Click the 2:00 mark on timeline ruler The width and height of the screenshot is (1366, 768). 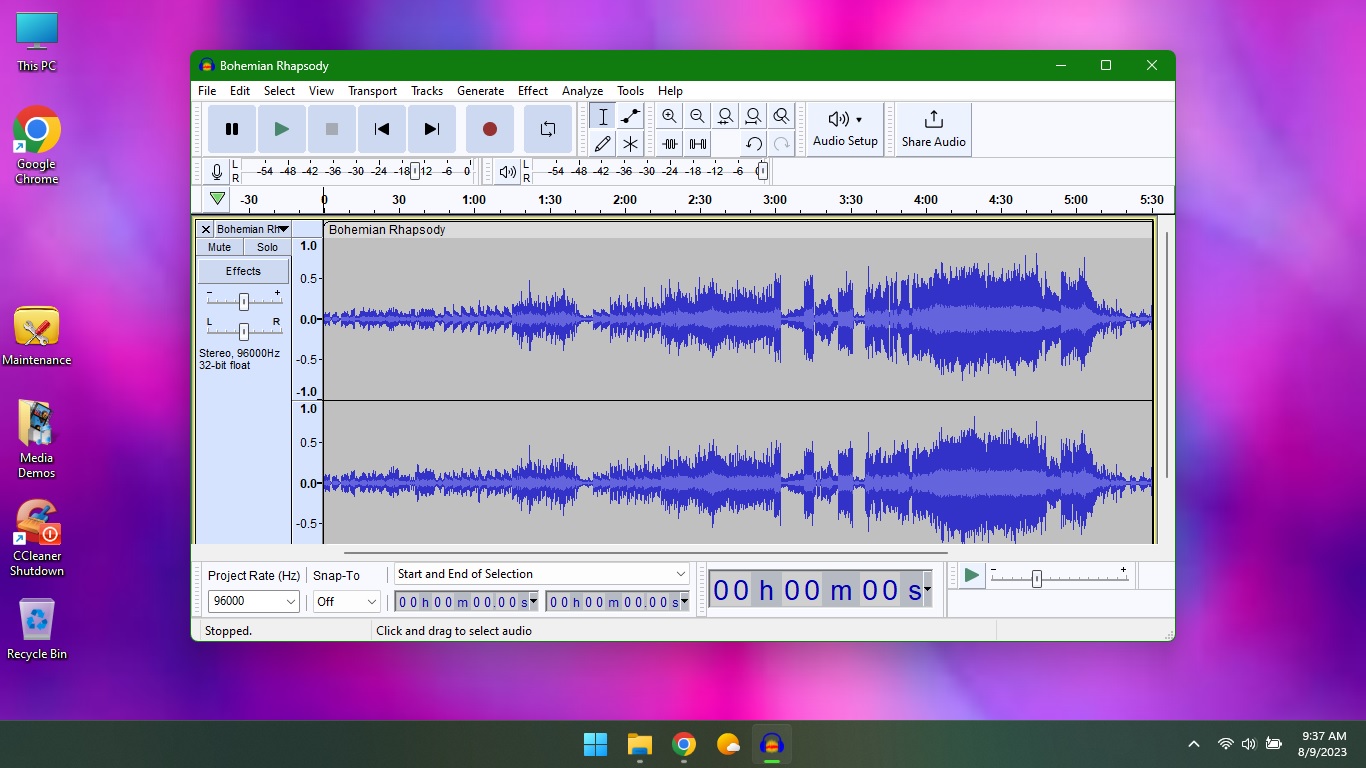[625, 200]
